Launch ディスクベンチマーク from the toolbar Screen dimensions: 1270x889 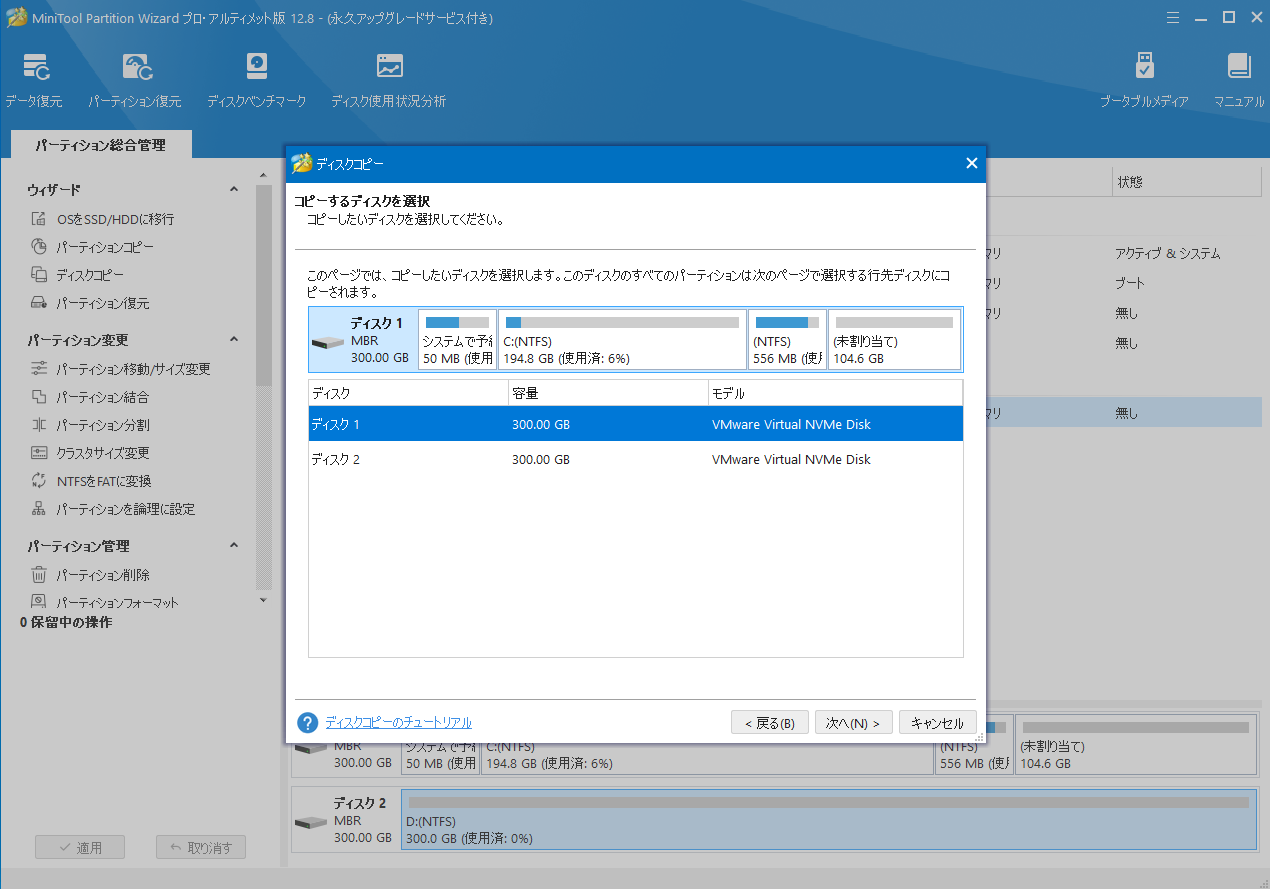(x=257, y=78)
